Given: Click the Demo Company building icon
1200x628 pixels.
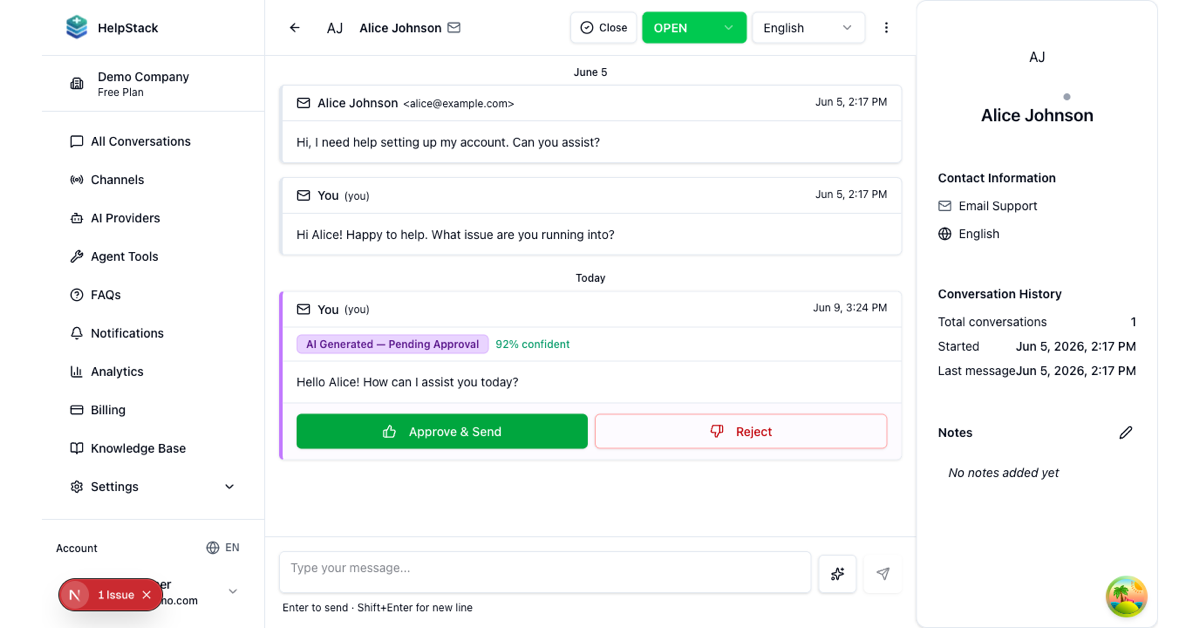Looking at the screenshot, I should [x=77, y=84].
